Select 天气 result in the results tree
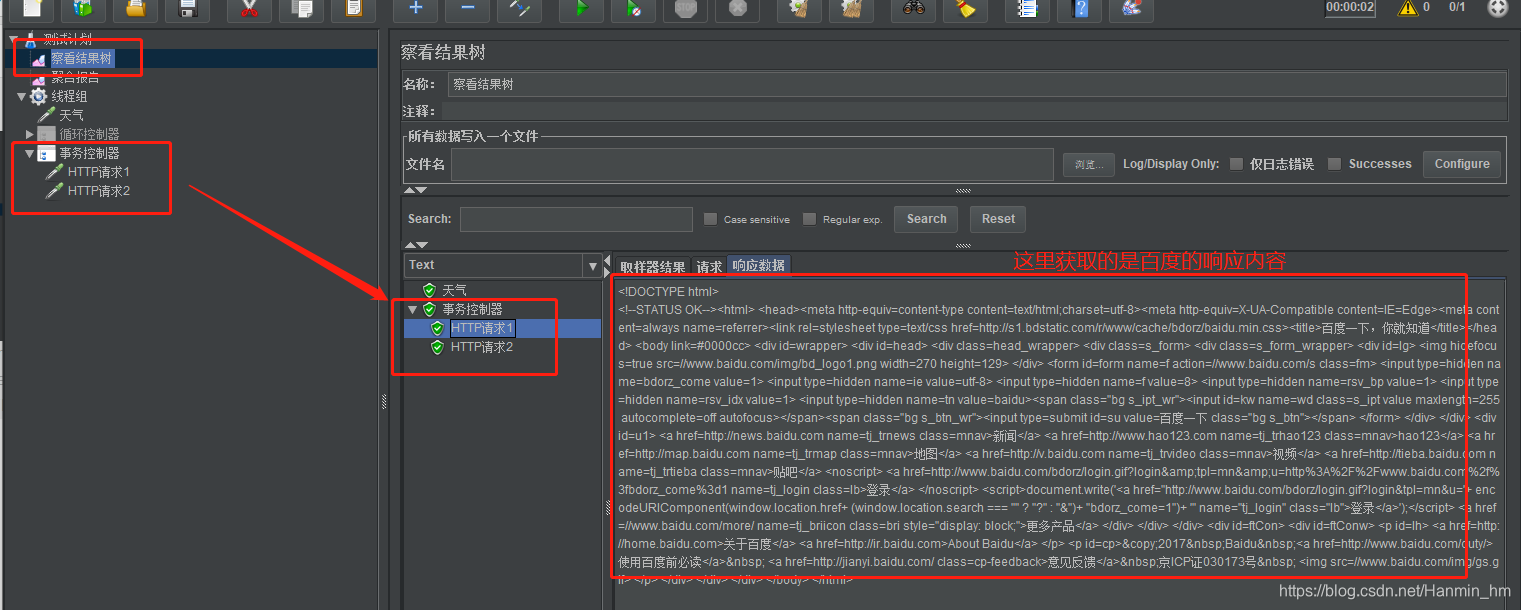 (x=454, y=290)
